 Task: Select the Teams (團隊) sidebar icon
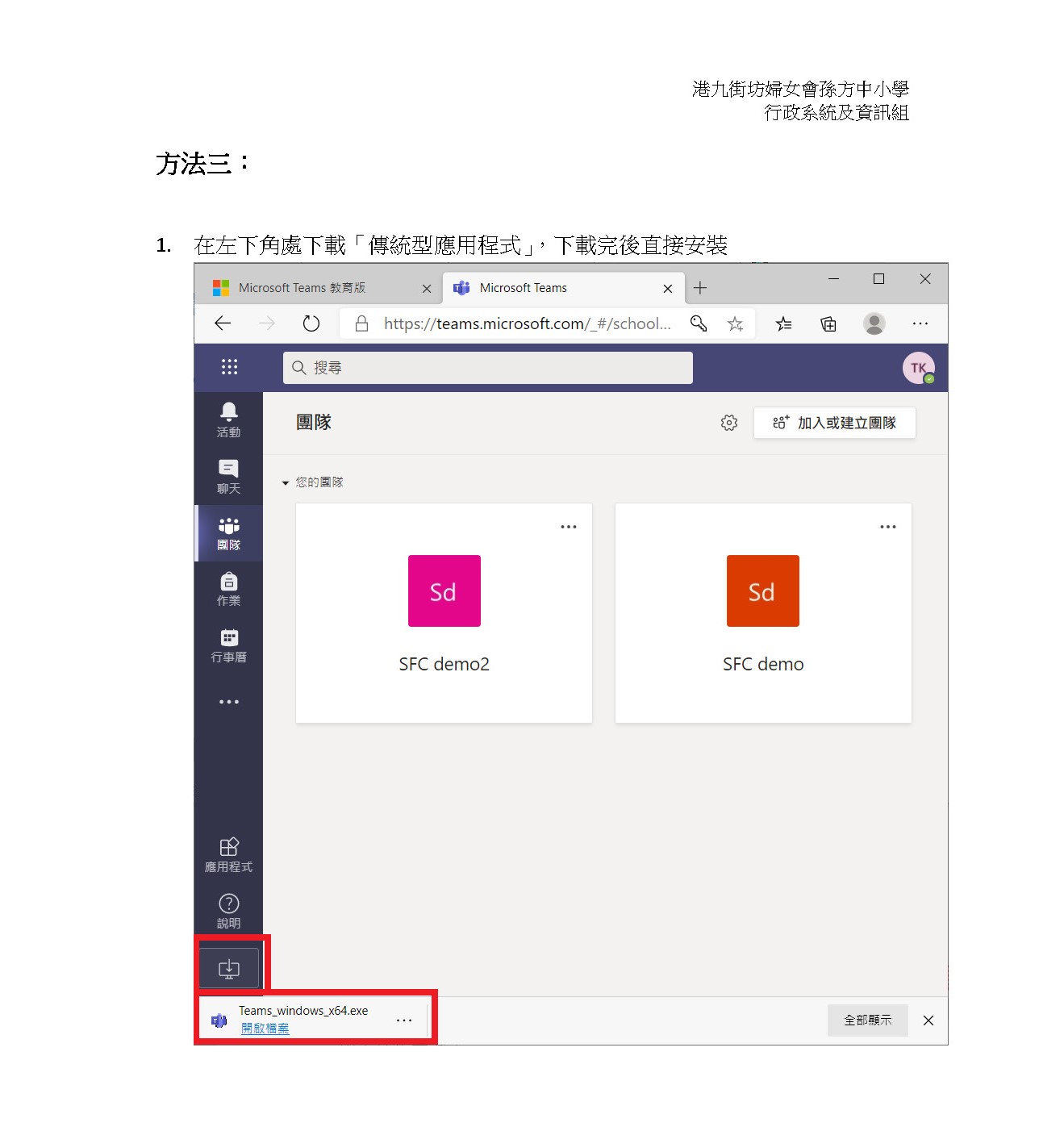pyautogui.click(x=229, y=533)
